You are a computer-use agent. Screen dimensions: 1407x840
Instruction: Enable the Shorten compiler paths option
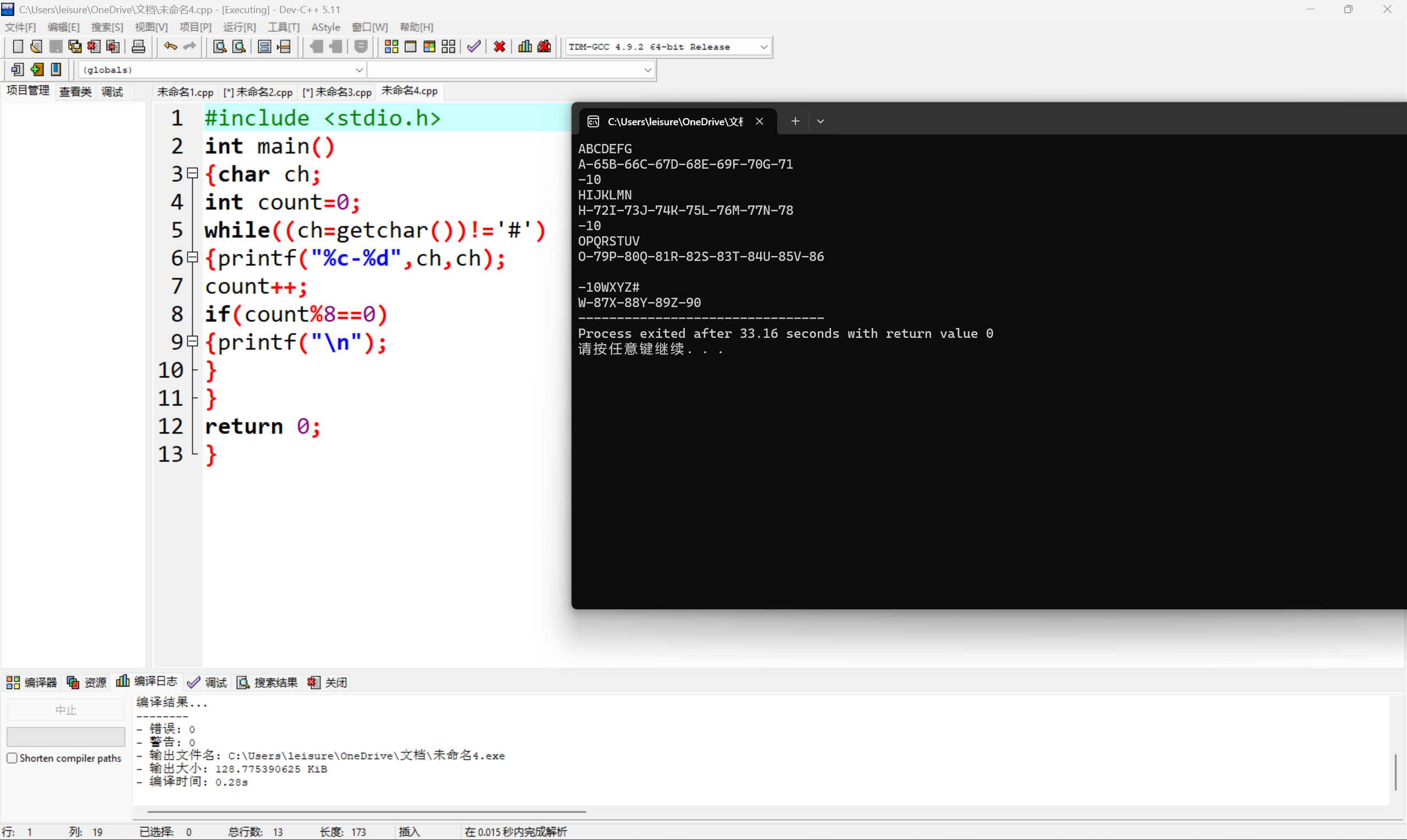12,758
